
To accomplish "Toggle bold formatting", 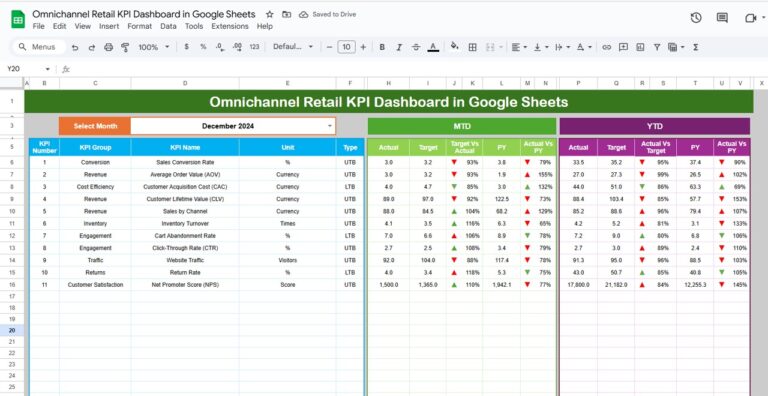I will click(382, 47).
